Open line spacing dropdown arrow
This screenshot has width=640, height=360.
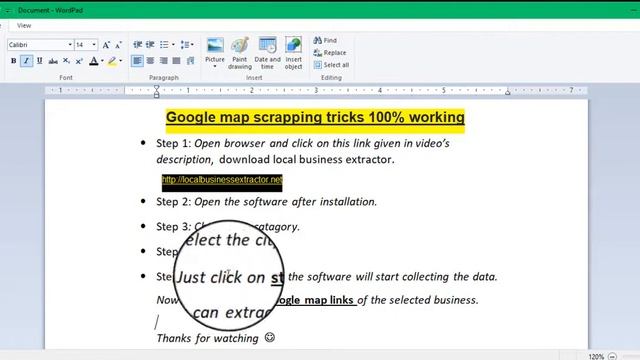[x=193, y=44]
